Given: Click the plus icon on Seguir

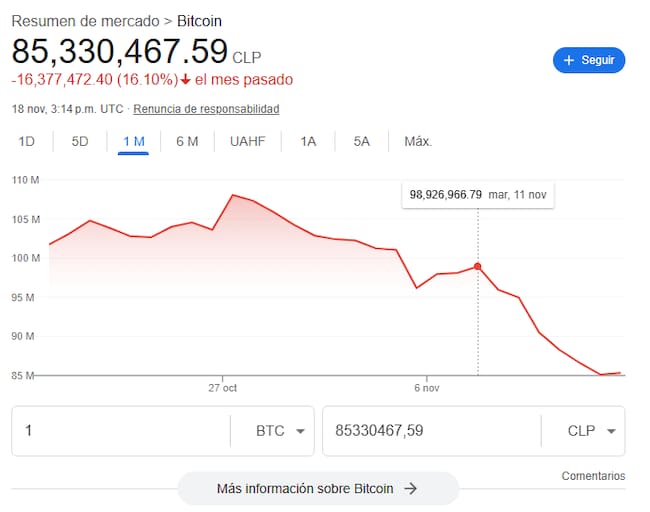Looking at the screenshot, I should click(569, 60).
